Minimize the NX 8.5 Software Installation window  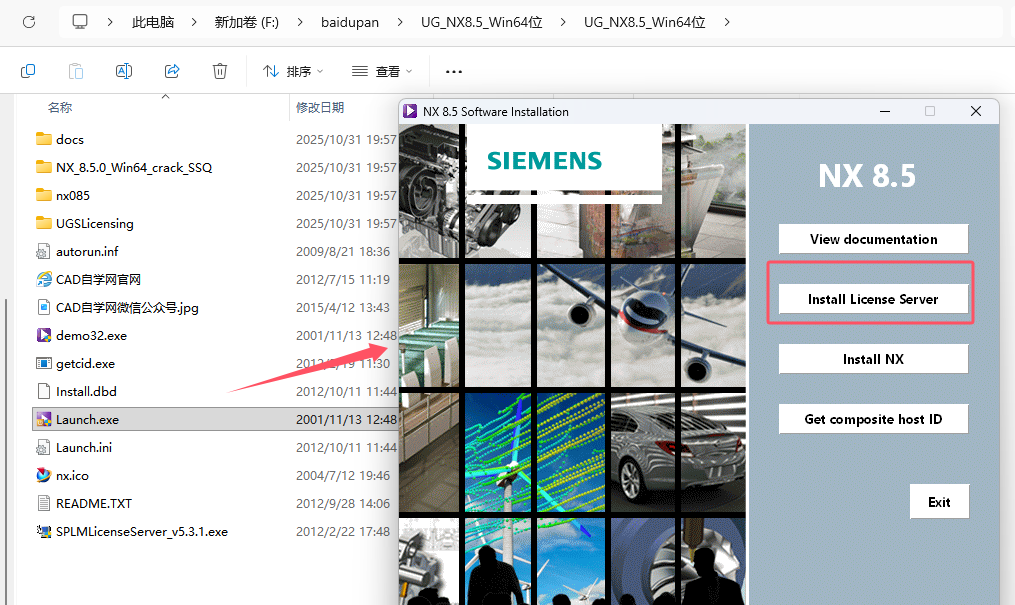point(885,111)
